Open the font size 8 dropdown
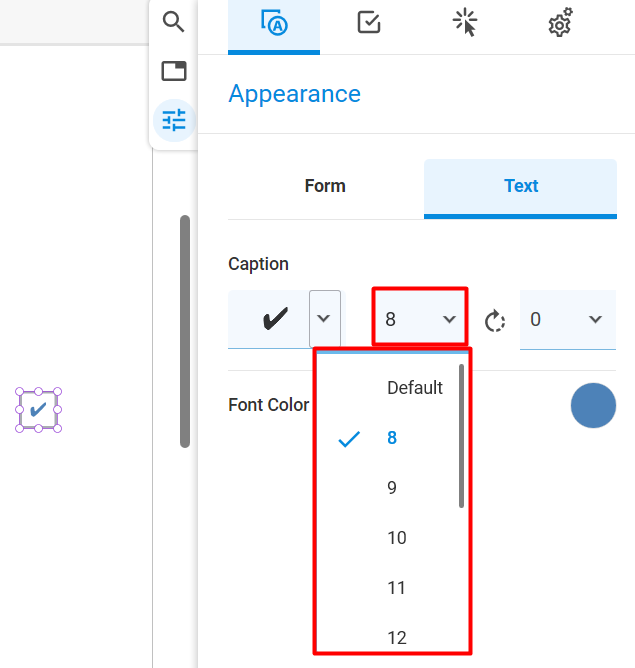 point(420,317)
